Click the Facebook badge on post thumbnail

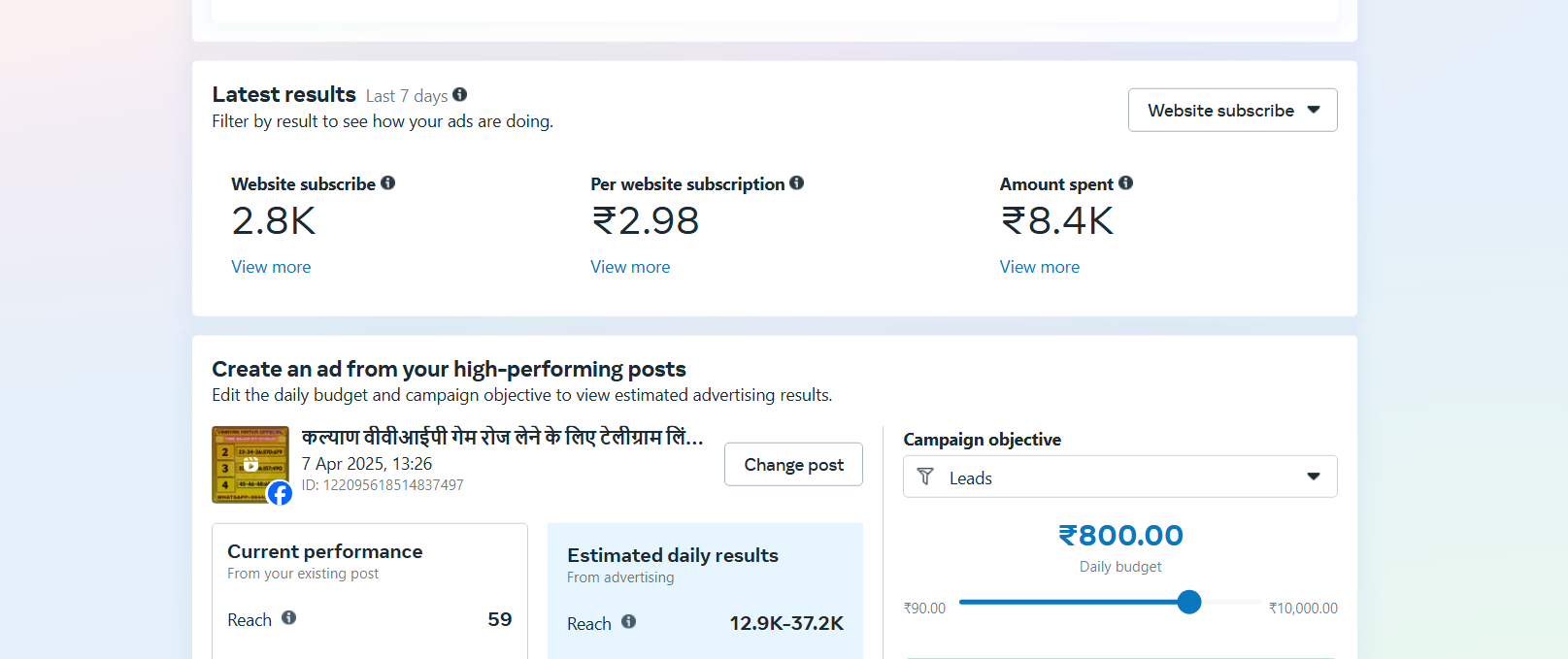(280, 493)
